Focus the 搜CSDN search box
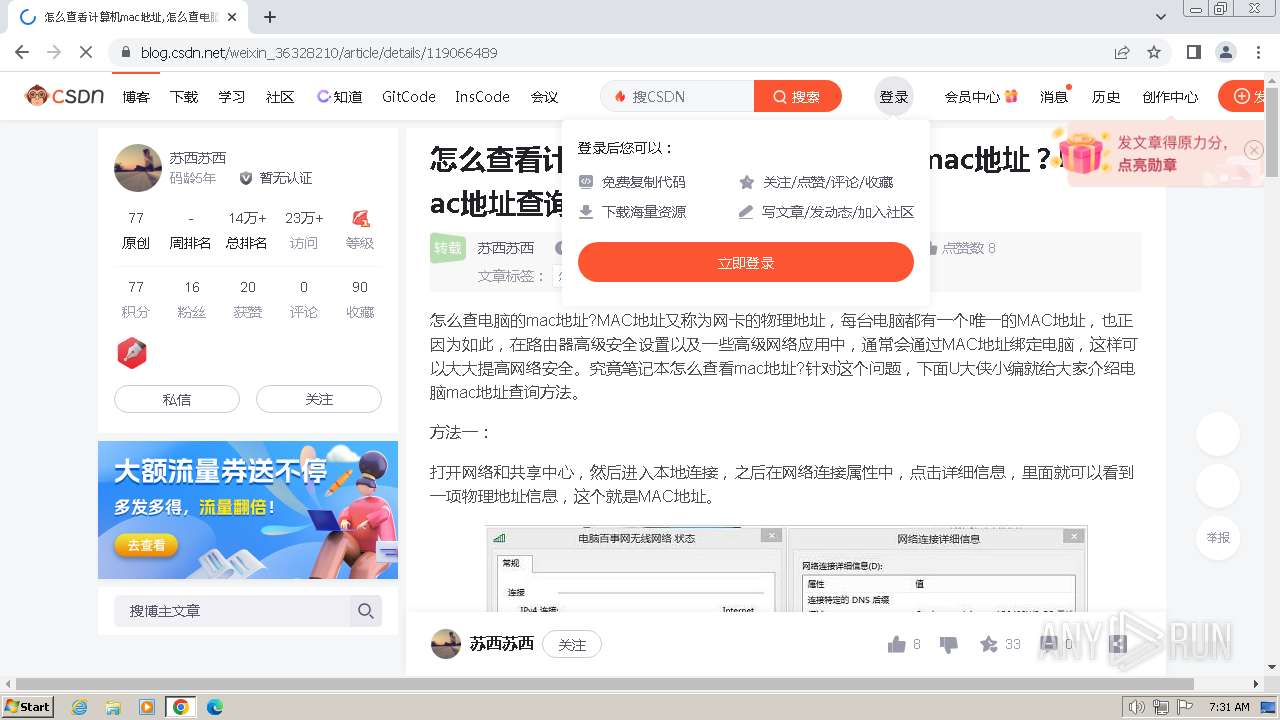1280x720 pixels. tap(678, 96)
